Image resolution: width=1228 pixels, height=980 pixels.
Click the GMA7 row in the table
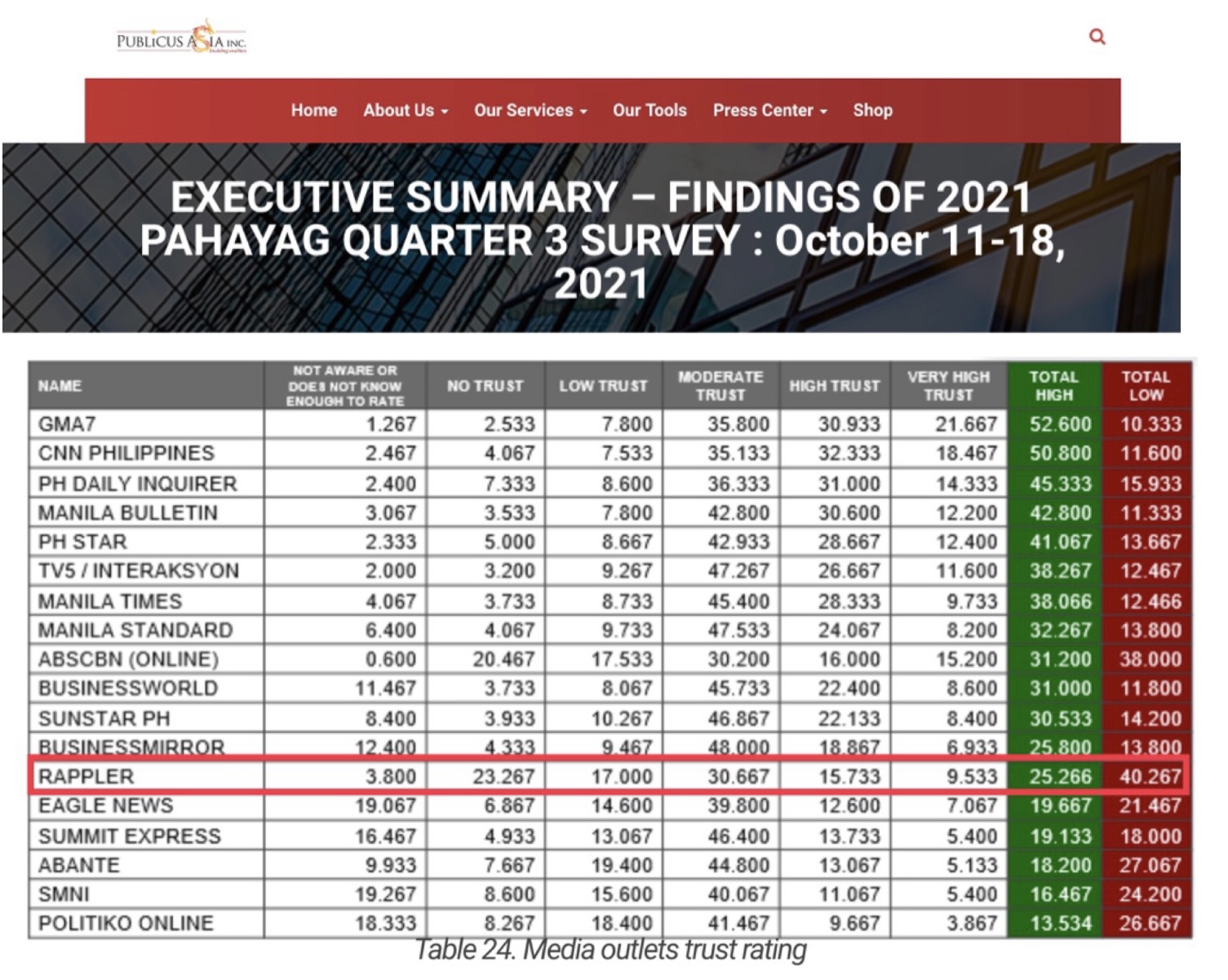pos(610,424)
